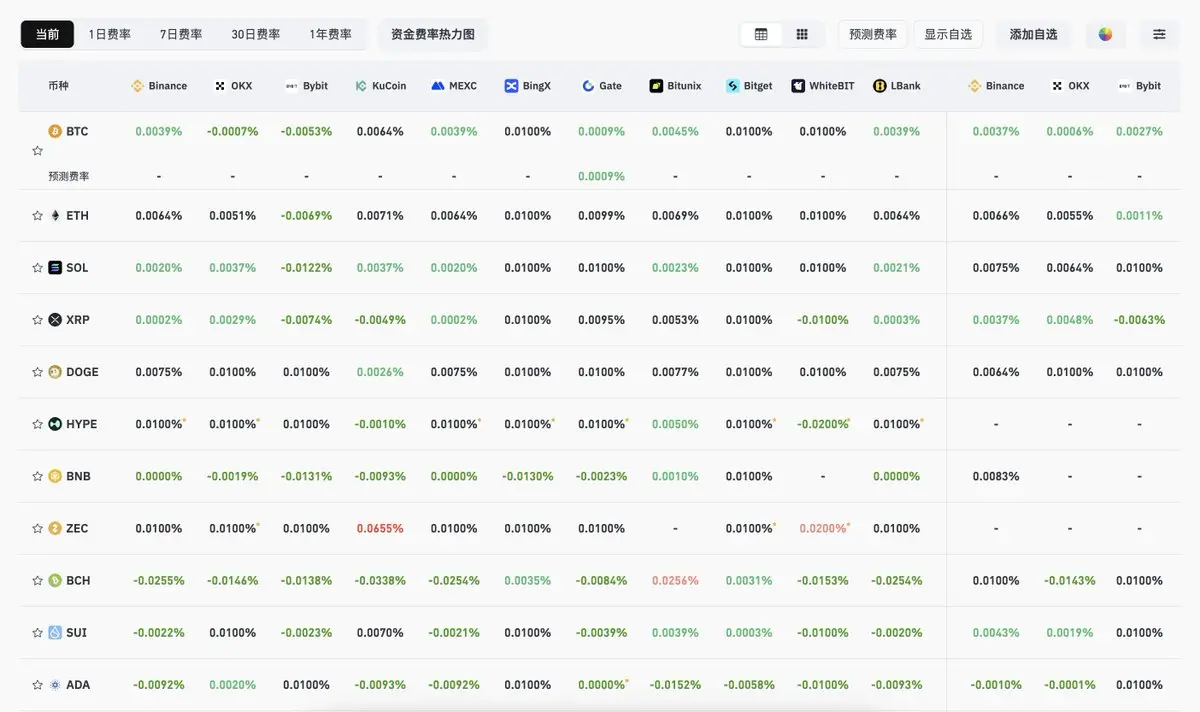Open the SUI coin link
This screenshot has height=712, width=1200.
(x=69, y=632)
